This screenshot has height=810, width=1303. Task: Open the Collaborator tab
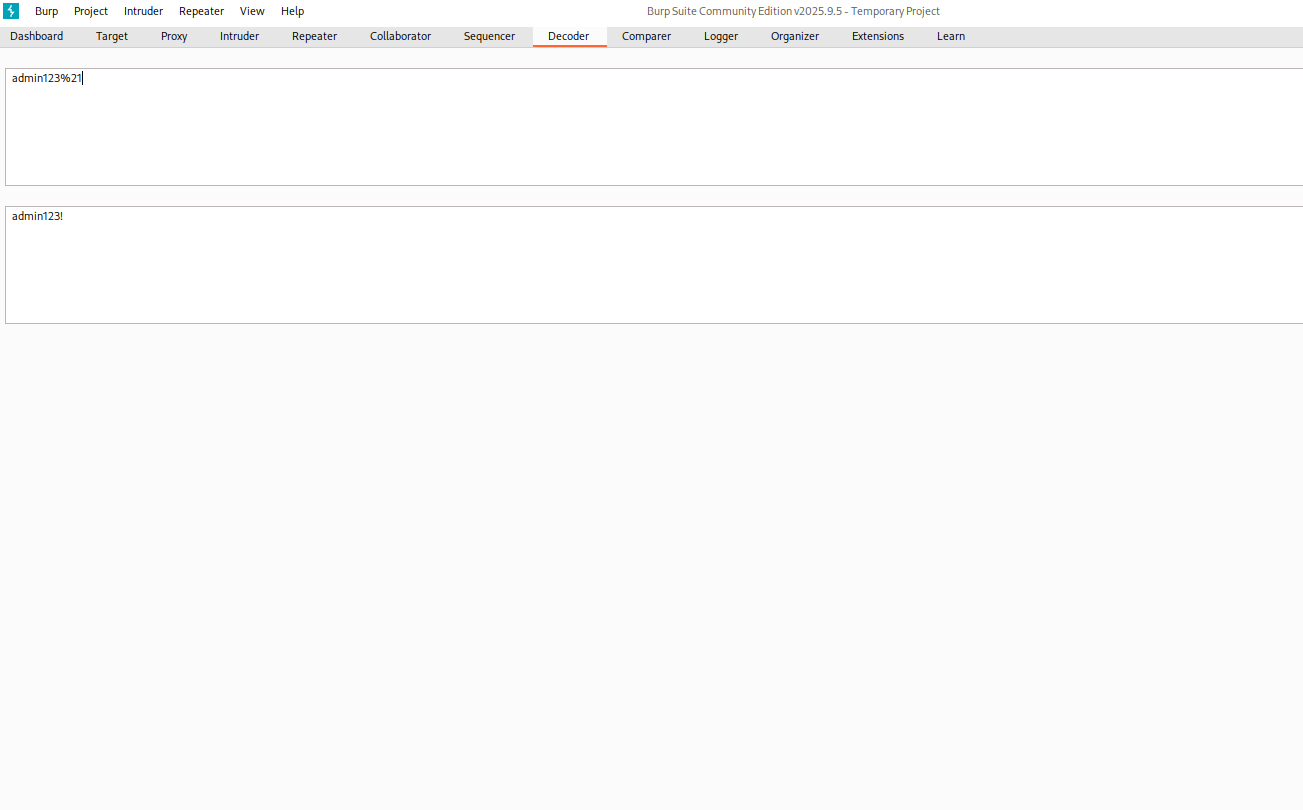pyautogui.click(x=400, y=36)
